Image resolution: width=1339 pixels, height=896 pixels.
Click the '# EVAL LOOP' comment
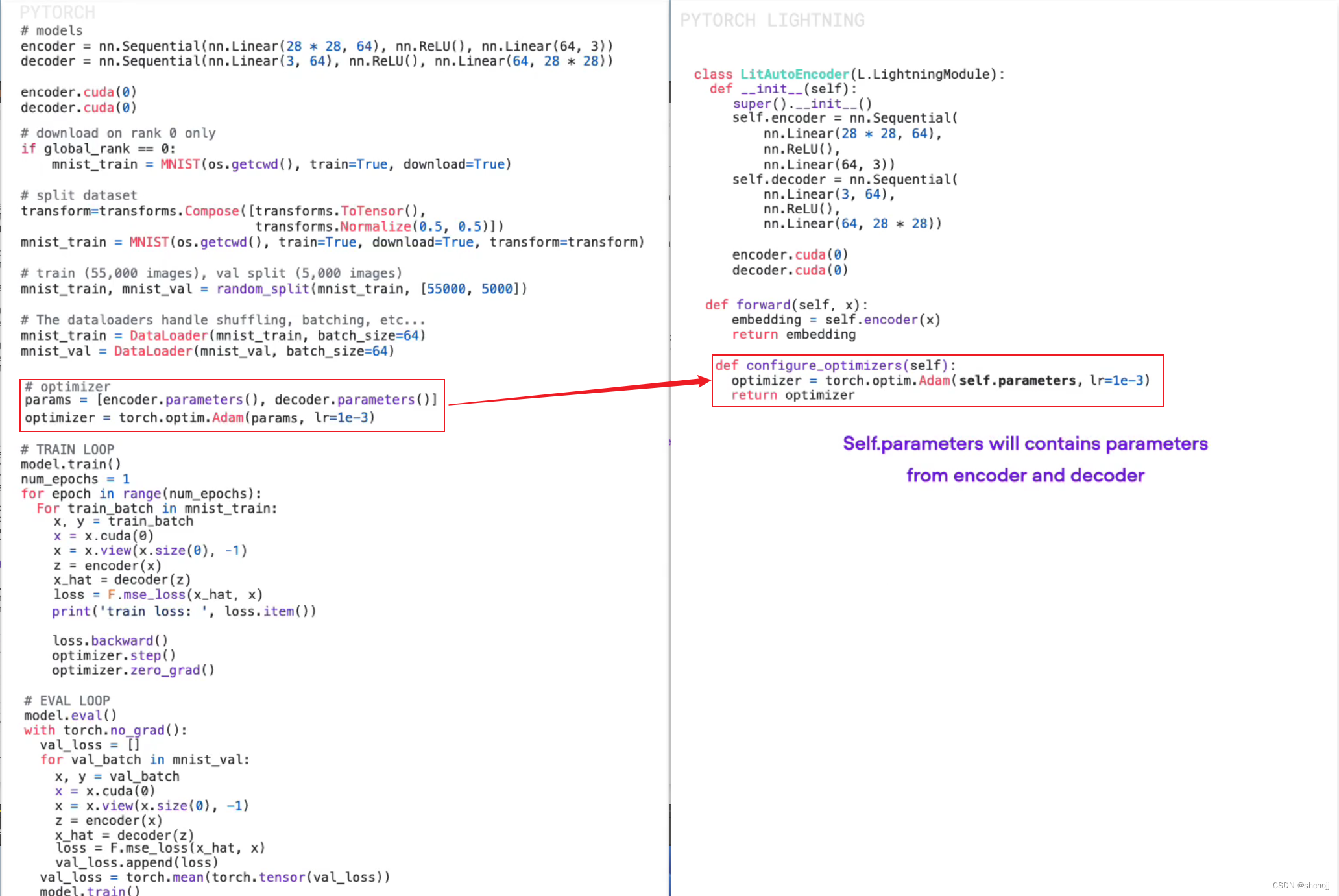[x=67, y=700]
